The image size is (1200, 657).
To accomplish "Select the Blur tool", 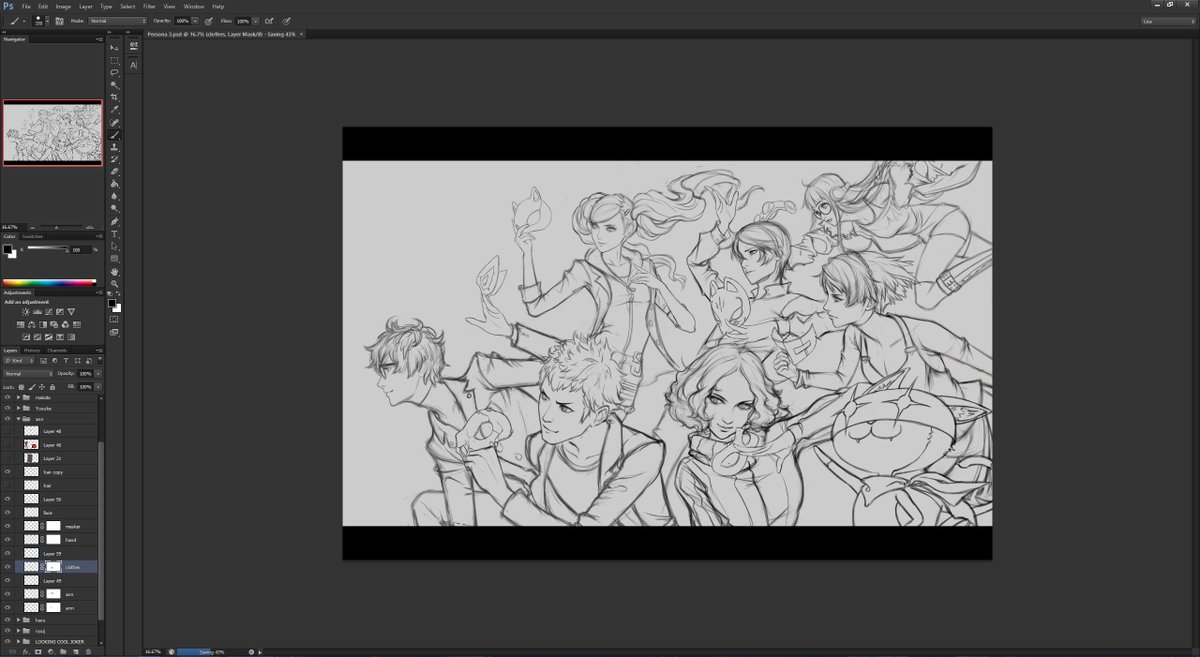I will point(114,196).
